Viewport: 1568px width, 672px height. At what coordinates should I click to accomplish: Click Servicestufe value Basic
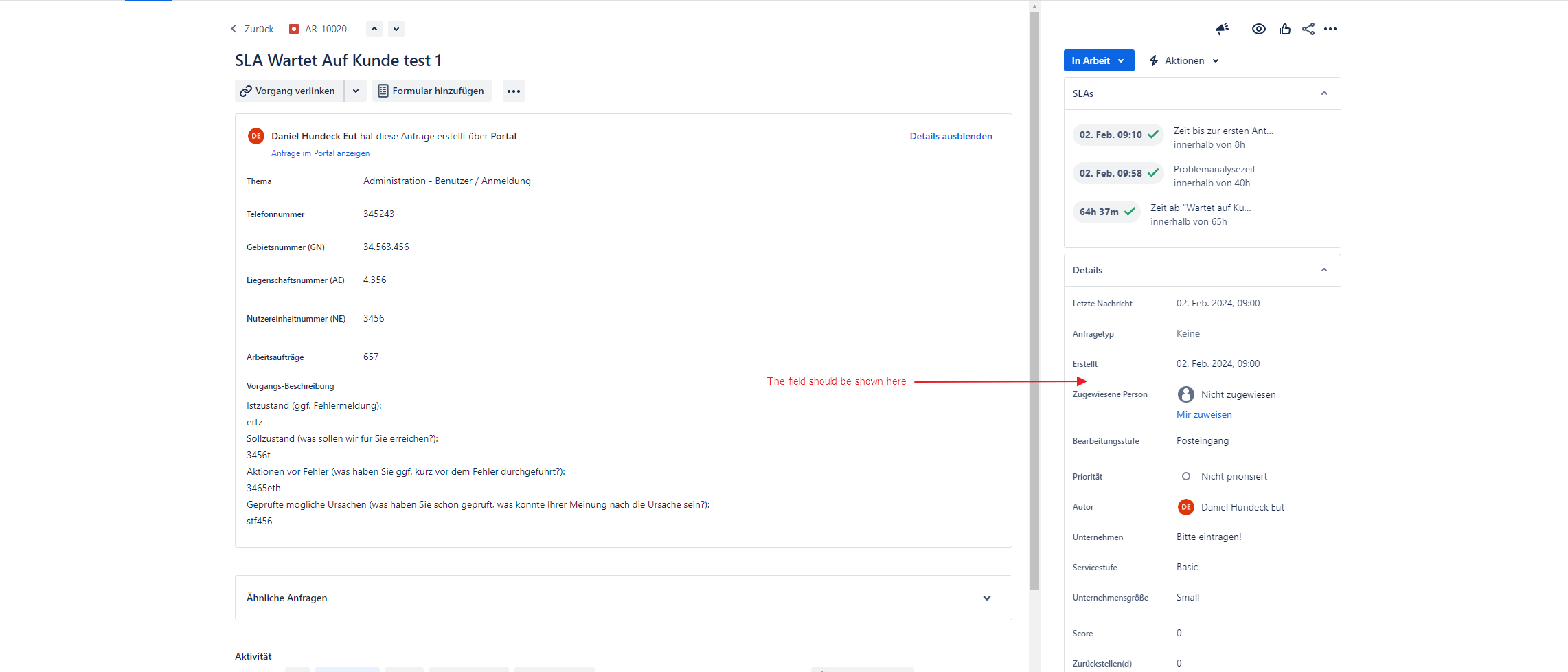click(x=1187, y=567)
